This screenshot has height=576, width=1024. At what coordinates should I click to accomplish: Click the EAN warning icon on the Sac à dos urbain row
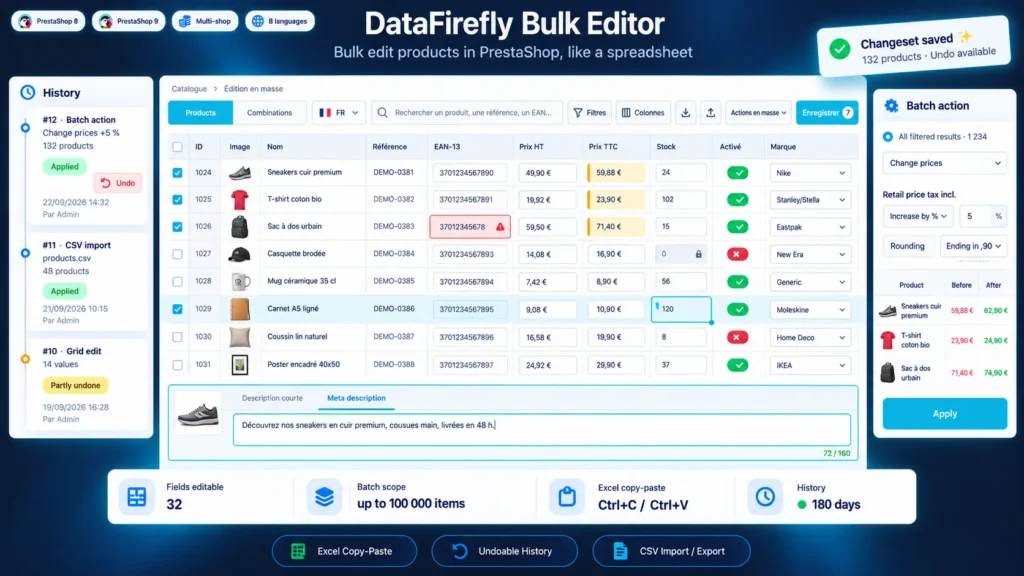click(500, 227)
